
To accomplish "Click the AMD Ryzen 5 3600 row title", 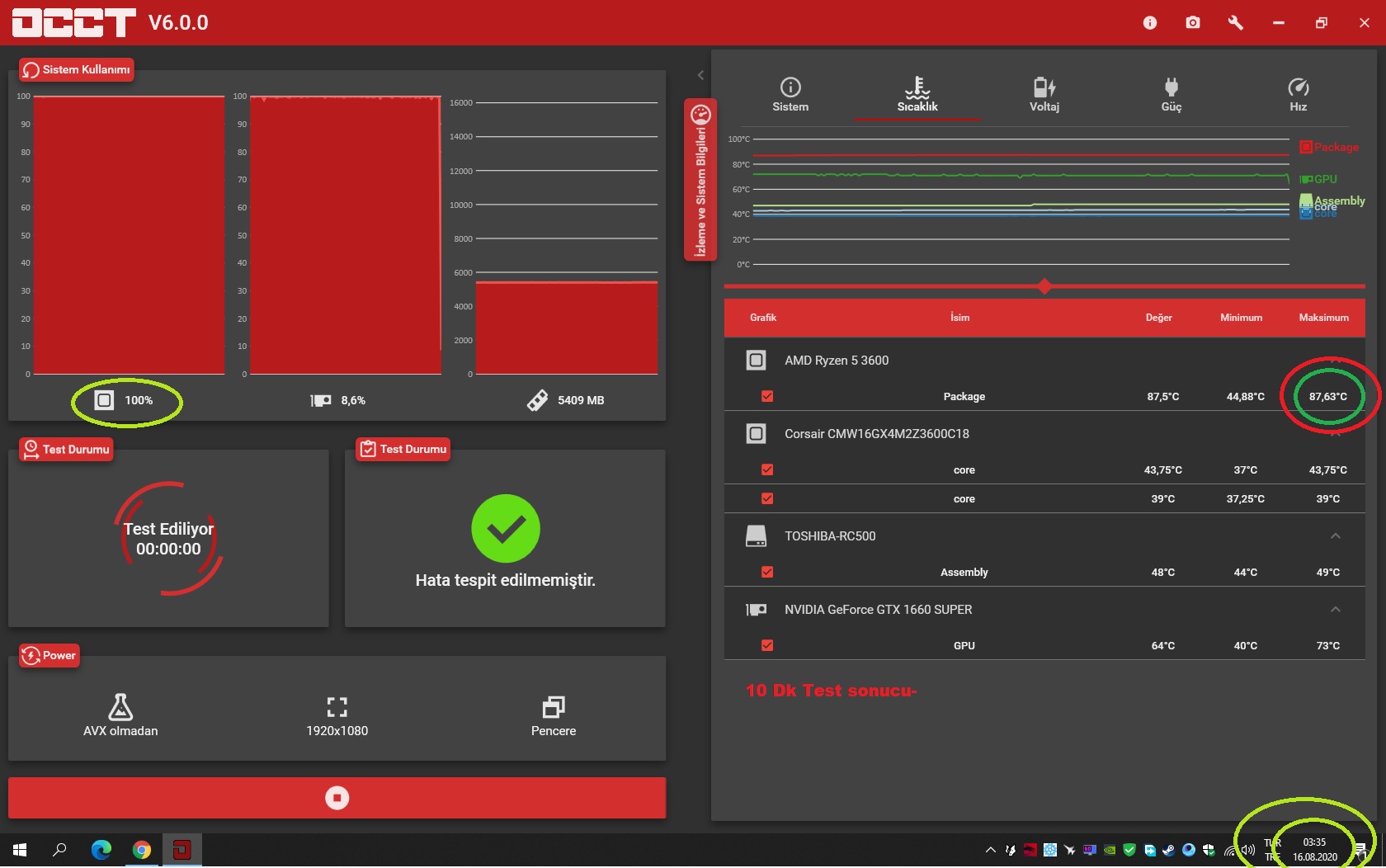I will (x=837, y=361).
